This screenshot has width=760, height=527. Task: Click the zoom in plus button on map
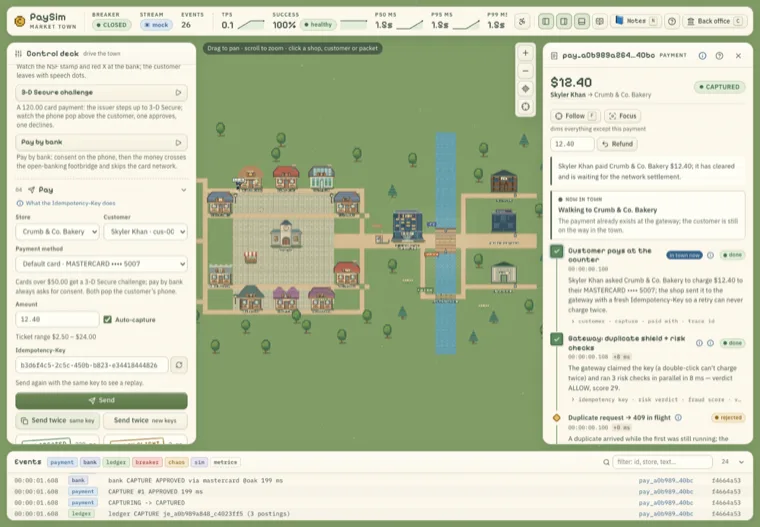click(525, 53)
